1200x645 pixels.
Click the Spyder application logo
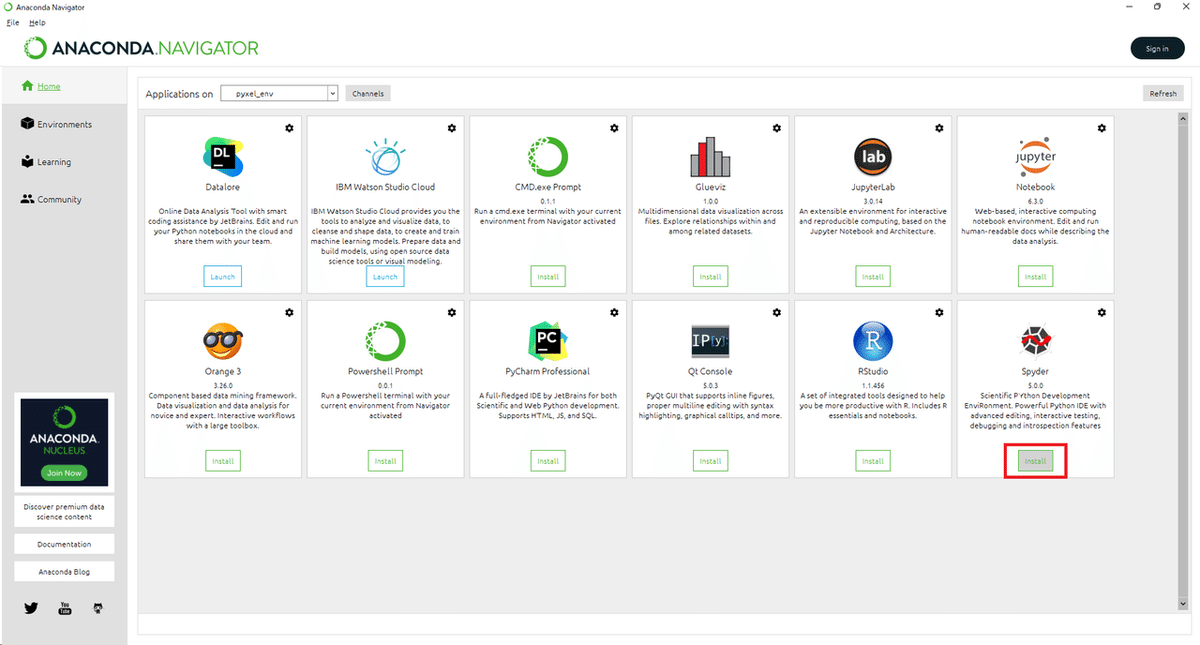[x=1035, y=342]
